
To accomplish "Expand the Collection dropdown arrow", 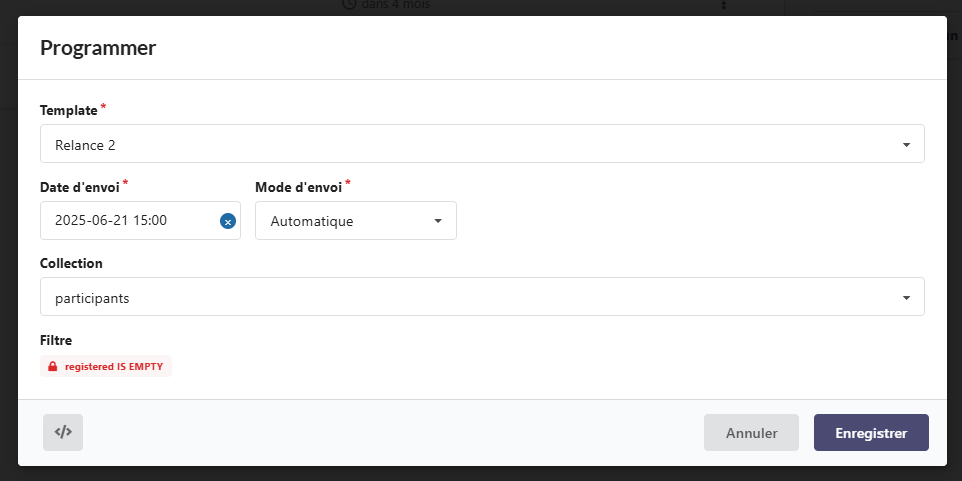I will pos(905,298).
